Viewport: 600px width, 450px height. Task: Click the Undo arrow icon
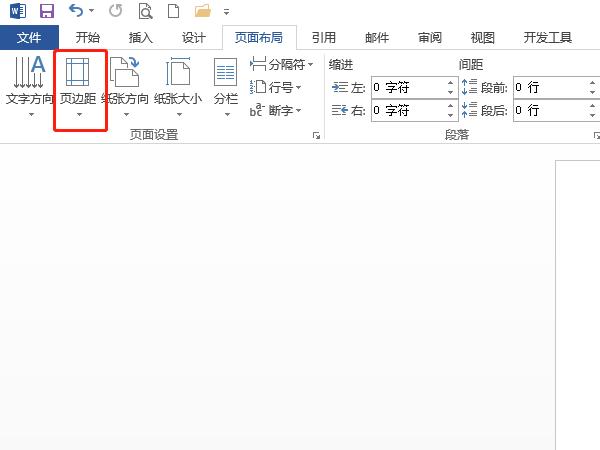point(77,12)
